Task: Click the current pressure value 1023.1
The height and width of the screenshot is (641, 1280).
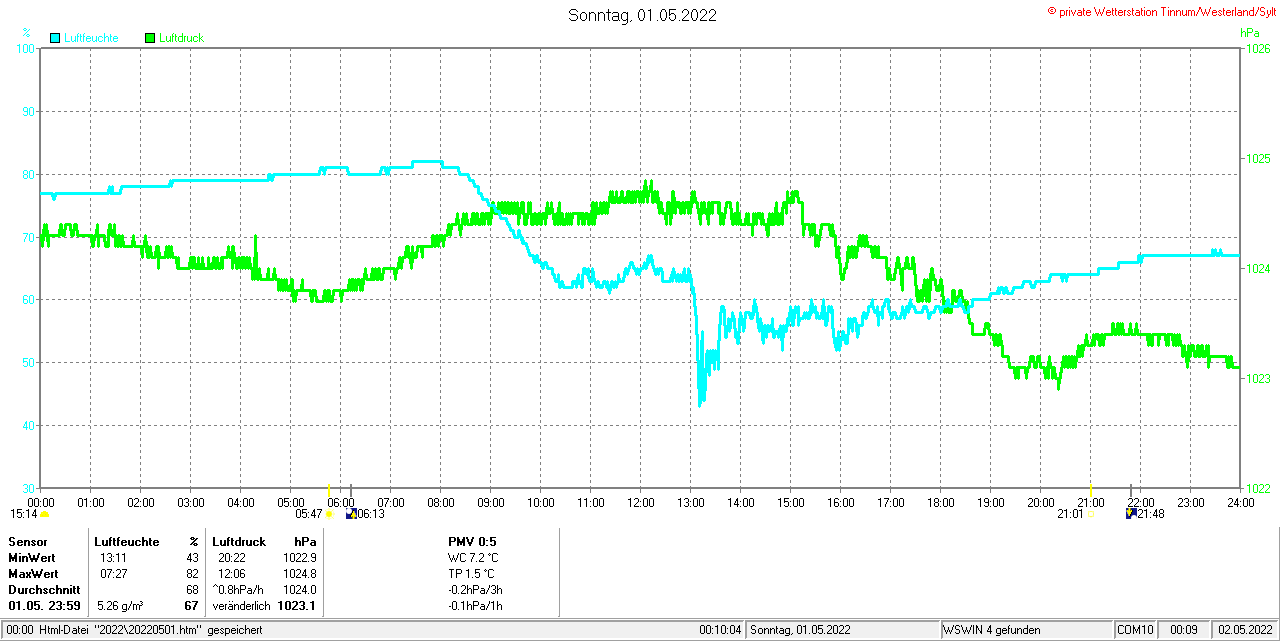Action: point(297,606)
